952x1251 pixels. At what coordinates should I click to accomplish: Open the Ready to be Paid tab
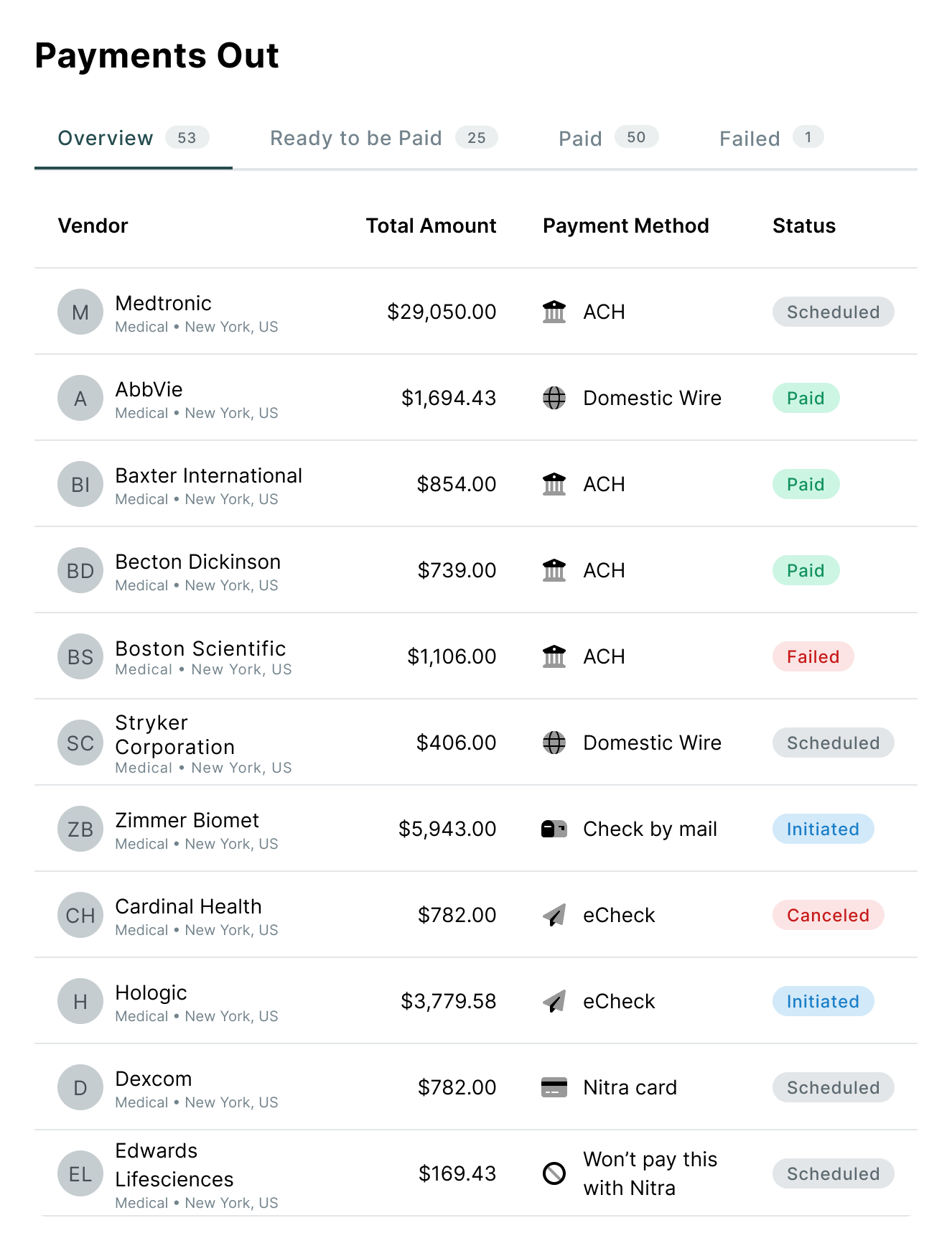(x=384, y=138)
